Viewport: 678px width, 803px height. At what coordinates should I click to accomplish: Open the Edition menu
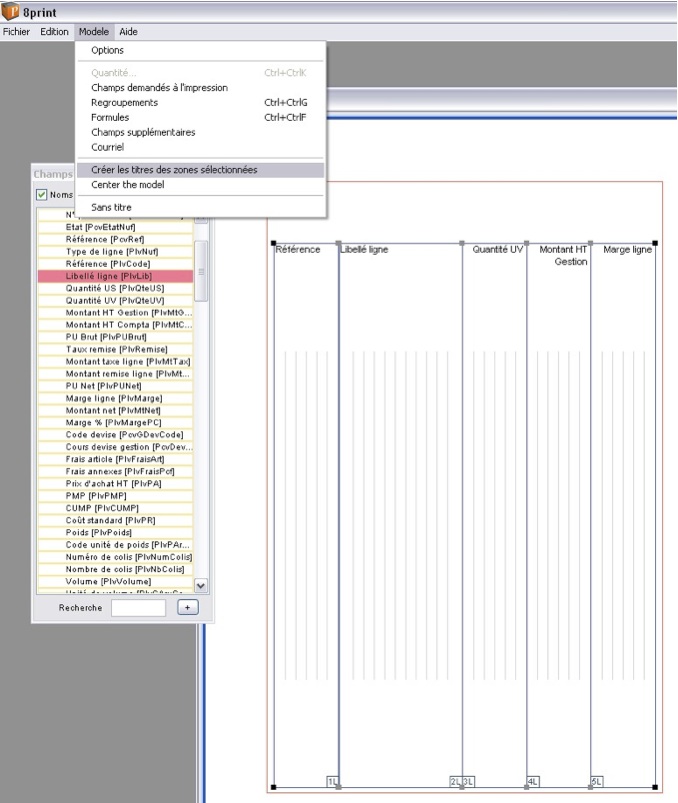click(54, 32)
